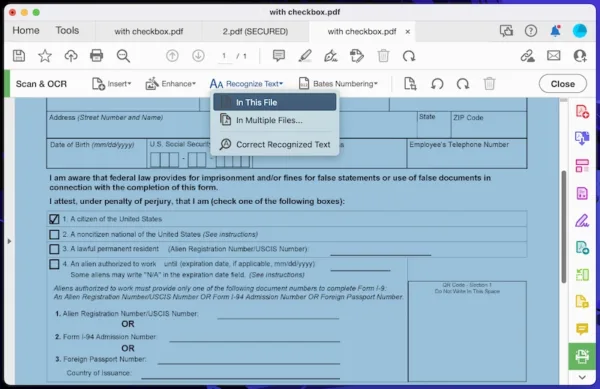Click the rotate icon in top toolbar

point(409,56)
